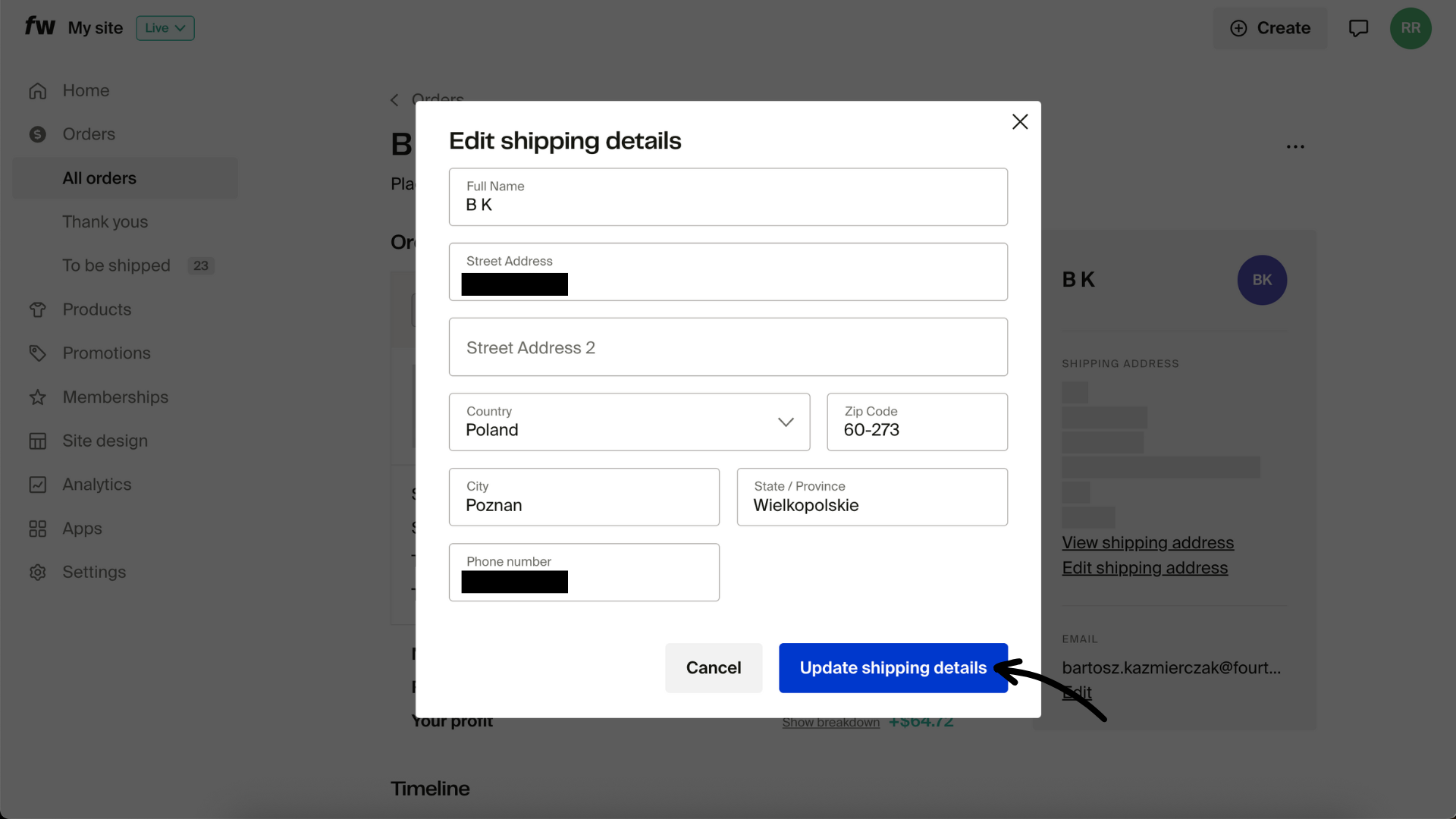Click Update shipping details
Viewport: 1456px width, 819px height.
point(893,668)
